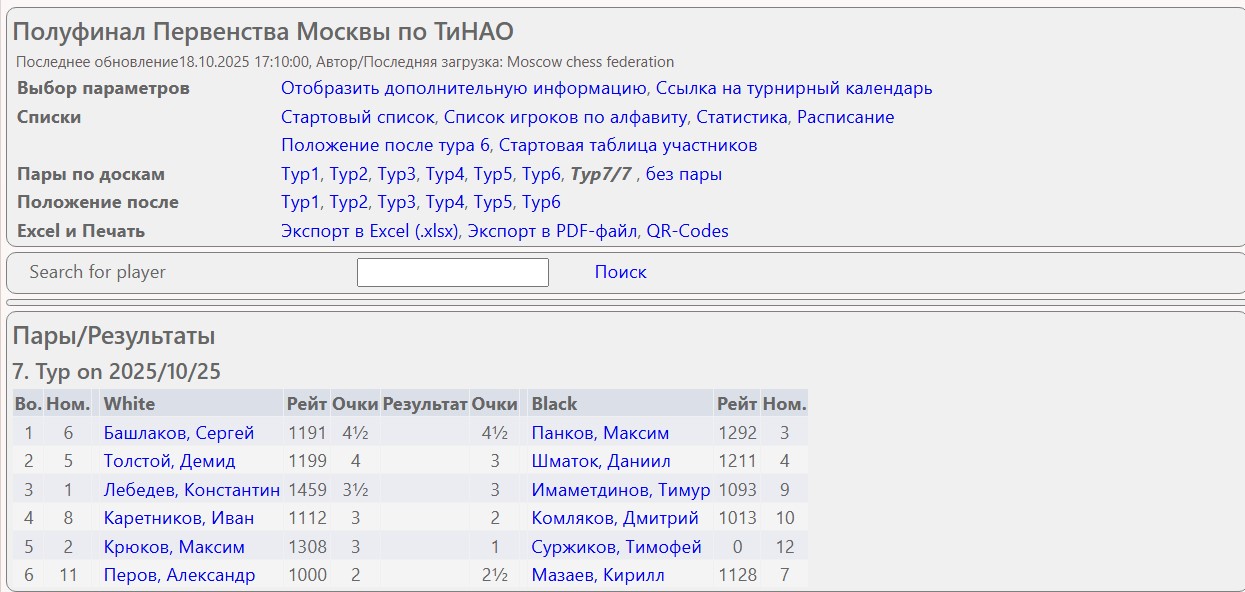Open the Статистика link
The width and height of the screenshot is (1245, 592).
(742, 117)
